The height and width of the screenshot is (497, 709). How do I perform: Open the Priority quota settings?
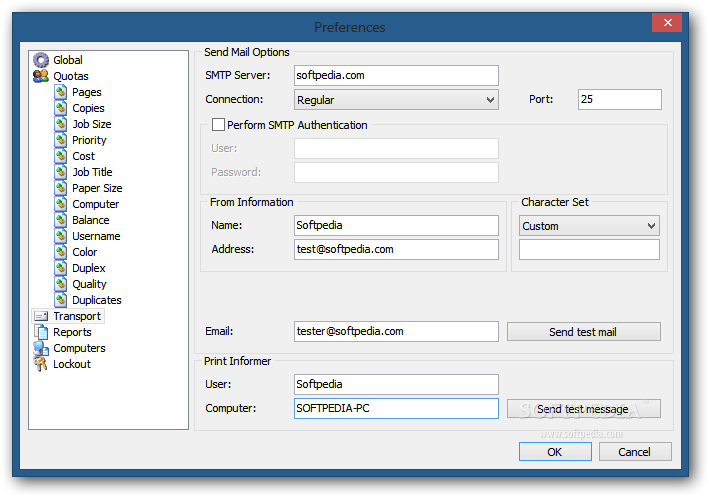coord(89,140)
